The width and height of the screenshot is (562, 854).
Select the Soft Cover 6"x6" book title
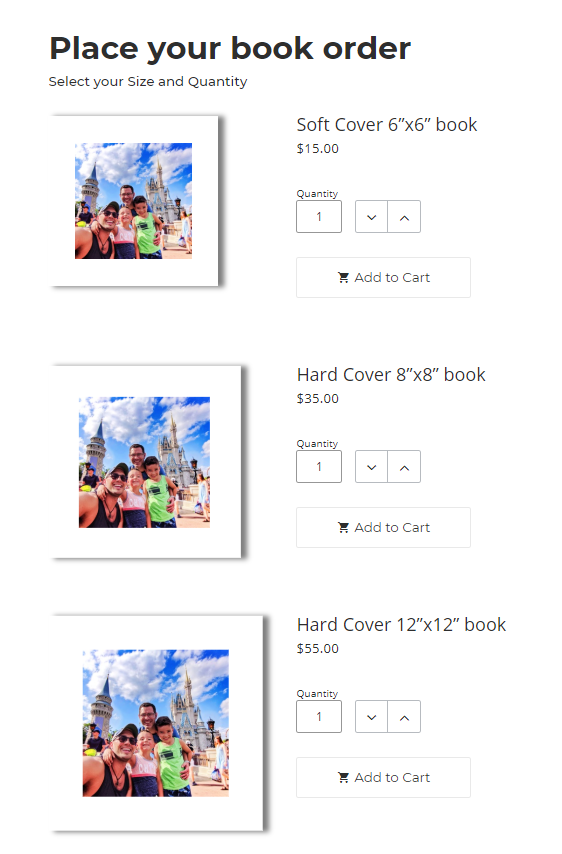point(387,125)
